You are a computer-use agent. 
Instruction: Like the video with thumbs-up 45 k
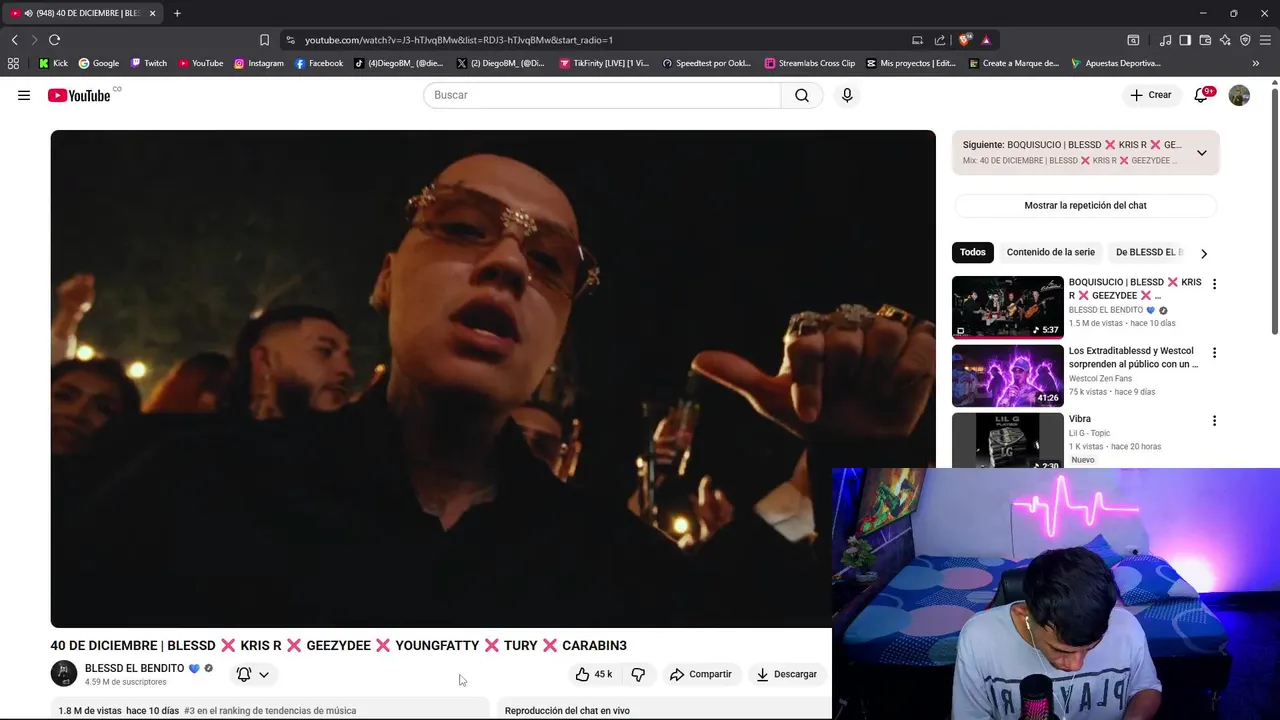594,674
